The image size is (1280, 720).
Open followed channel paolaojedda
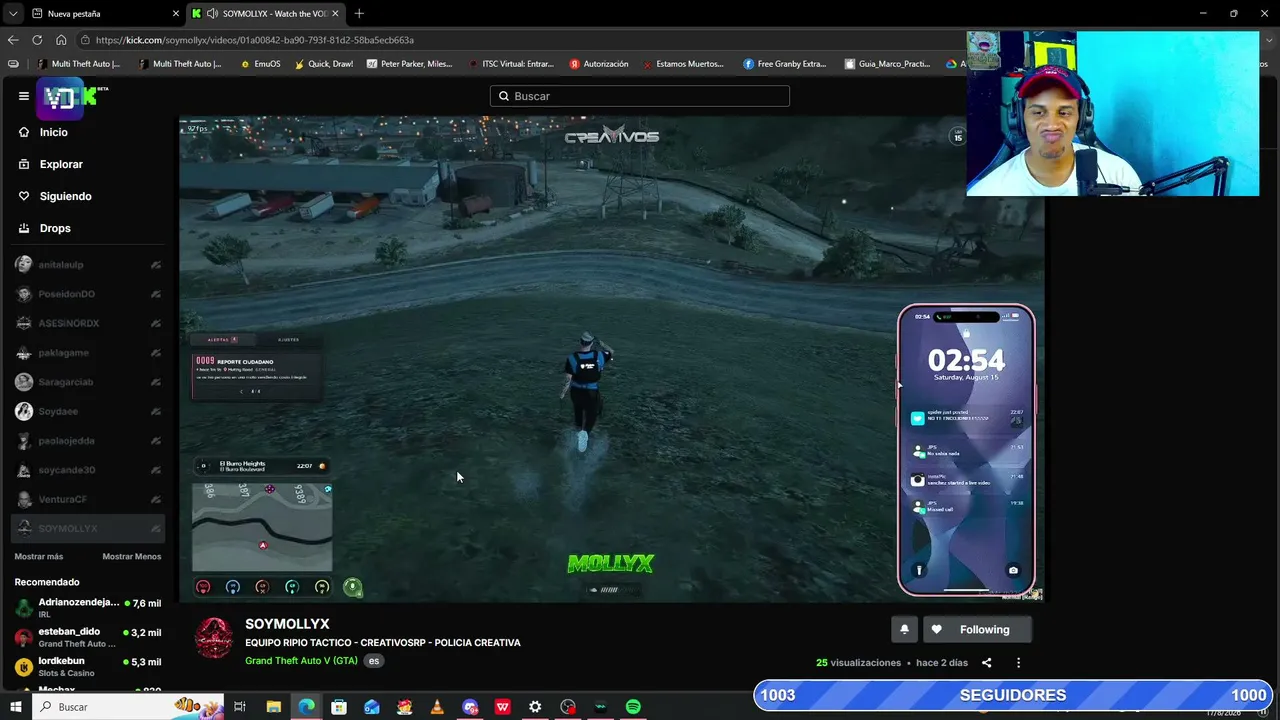pyautogui.click(x=88, y=441)
